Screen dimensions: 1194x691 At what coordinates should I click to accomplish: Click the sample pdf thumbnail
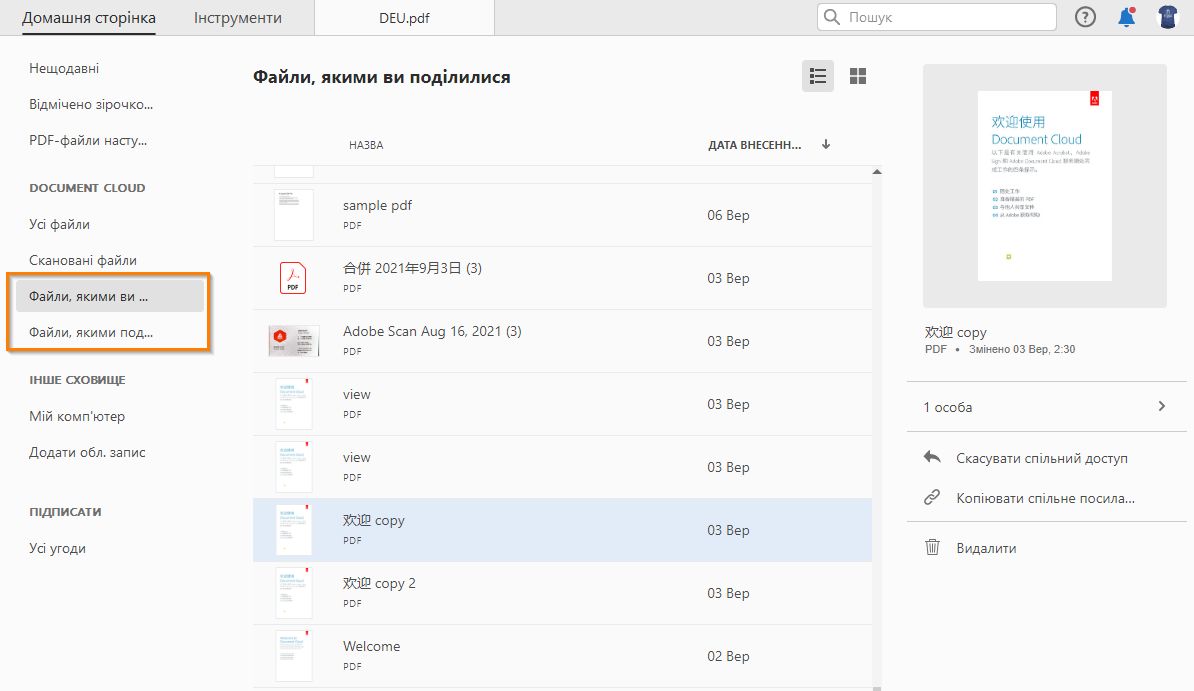click(293, 215)
